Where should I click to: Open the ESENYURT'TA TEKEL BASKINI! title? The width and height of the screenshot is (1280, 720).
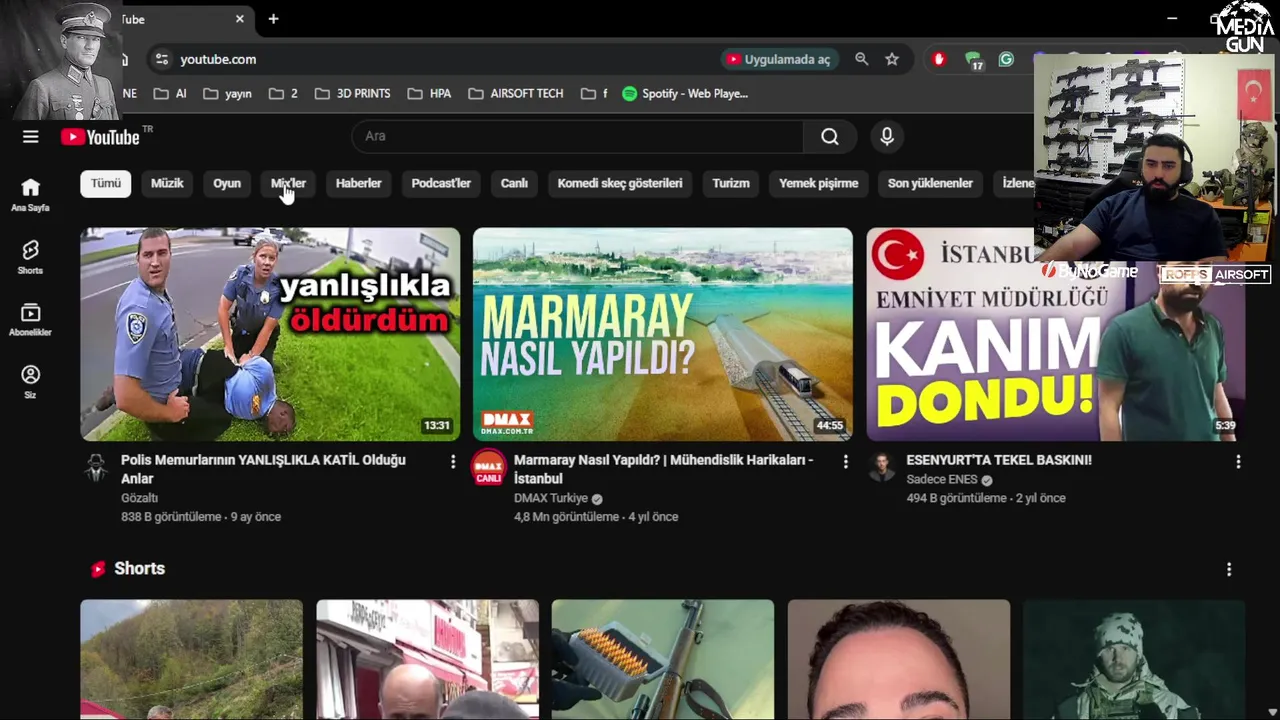[999, 460]
